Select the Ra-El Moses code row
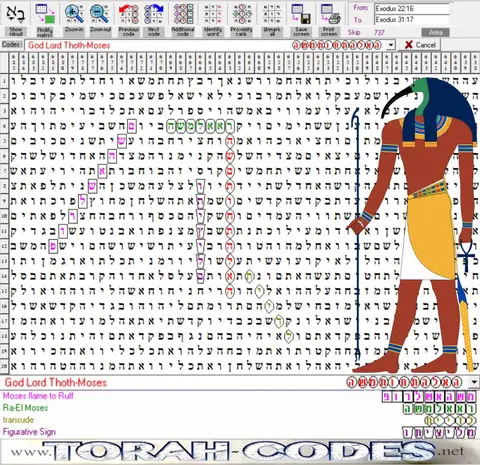The height and width of the screenshot is (465, 480). [239, 408]
